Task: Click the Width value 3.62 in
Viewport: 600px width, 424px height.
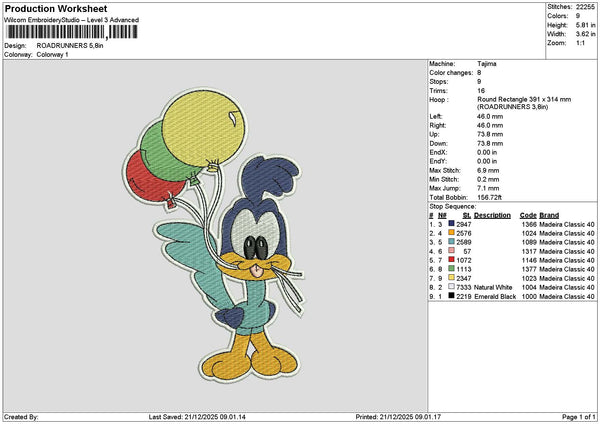Action: 585,34
